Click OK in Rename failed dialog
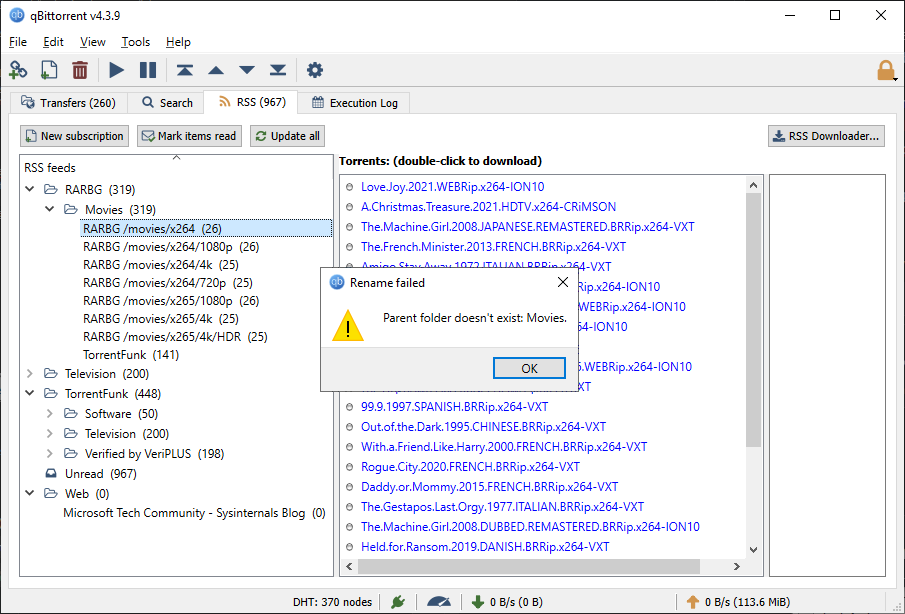905x614 pixels. (x=529, y=369)
